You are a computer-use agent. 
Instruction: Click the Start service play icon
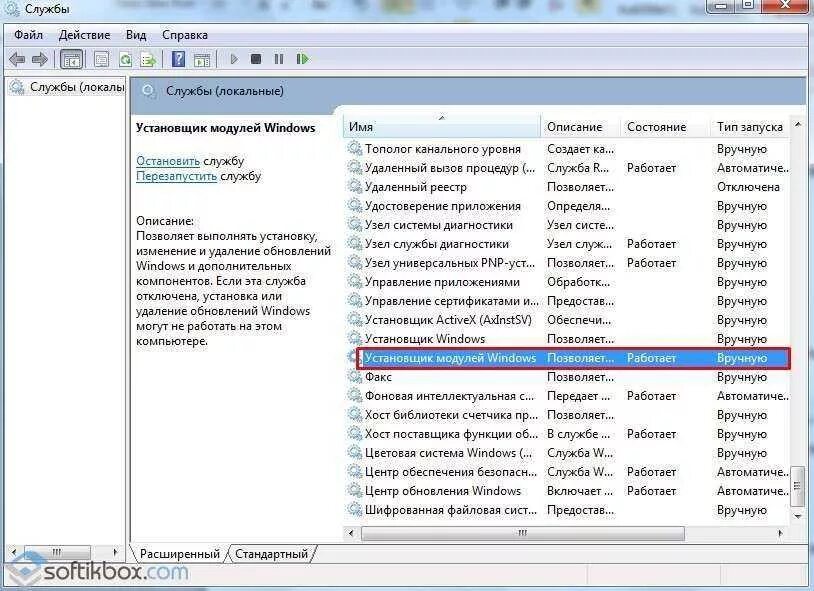[234, 59]
